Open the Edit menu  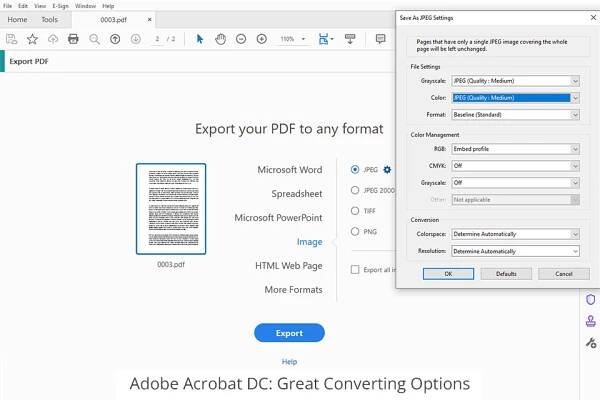(x=23, y=6)
